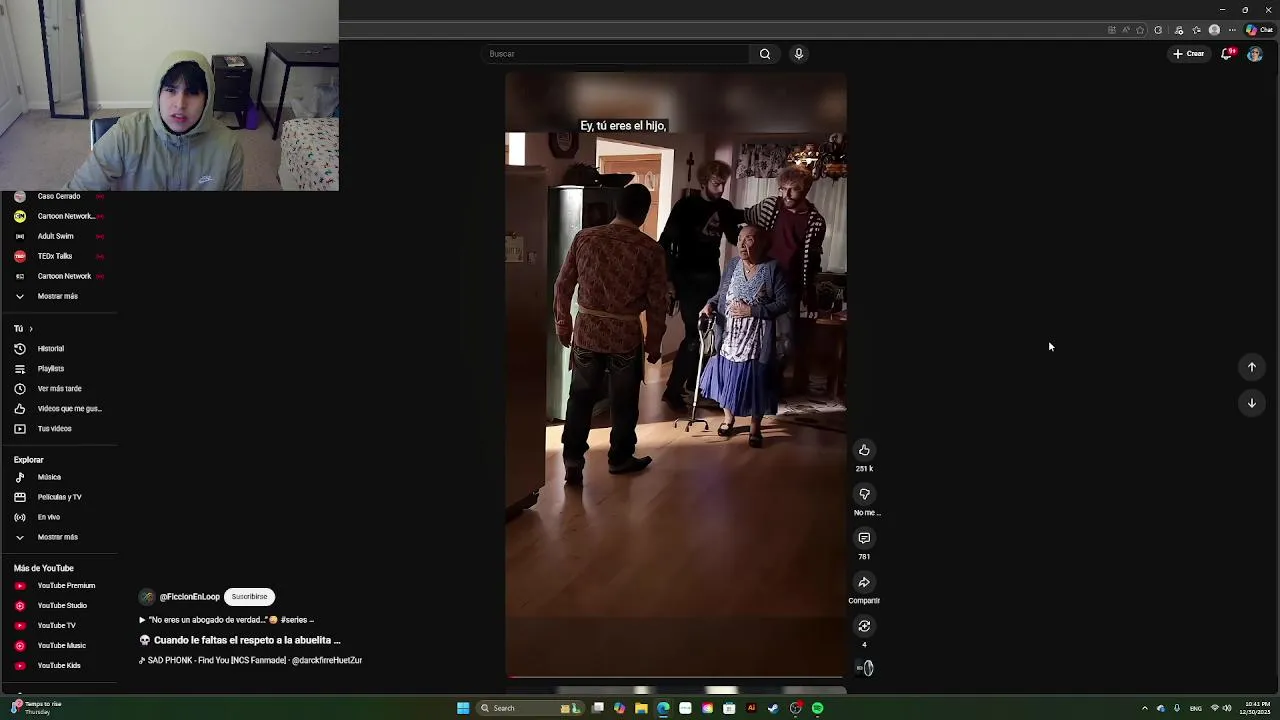Dislike the short via the No me gusta icon
Viewport: 1280px width, 720px height.
click(x=864, y=494)
